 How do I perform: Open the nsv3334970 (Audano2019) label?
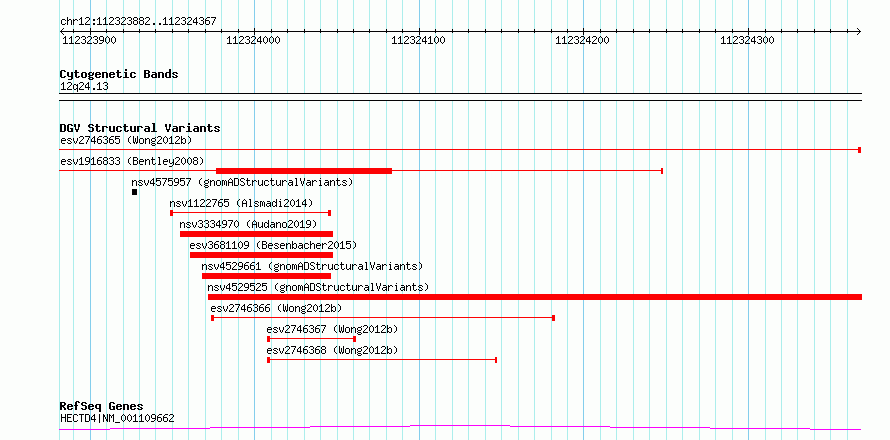coord(248,224)
